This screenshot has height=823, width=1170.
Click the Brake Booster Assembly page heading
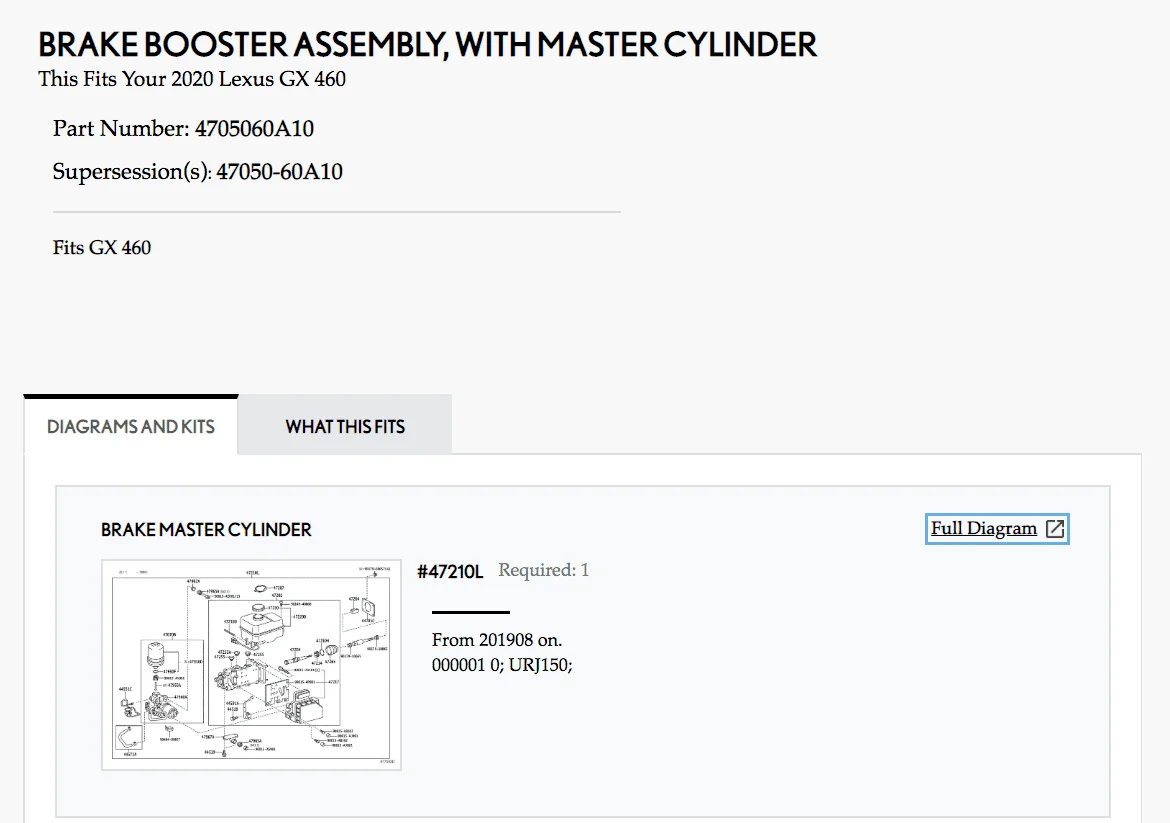click(427, 45)
